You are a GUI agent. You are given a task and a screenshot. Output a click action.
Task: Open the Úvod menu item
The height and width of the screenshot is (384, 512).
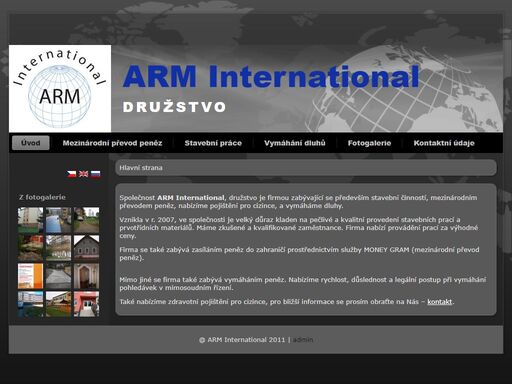click(31, 143)
